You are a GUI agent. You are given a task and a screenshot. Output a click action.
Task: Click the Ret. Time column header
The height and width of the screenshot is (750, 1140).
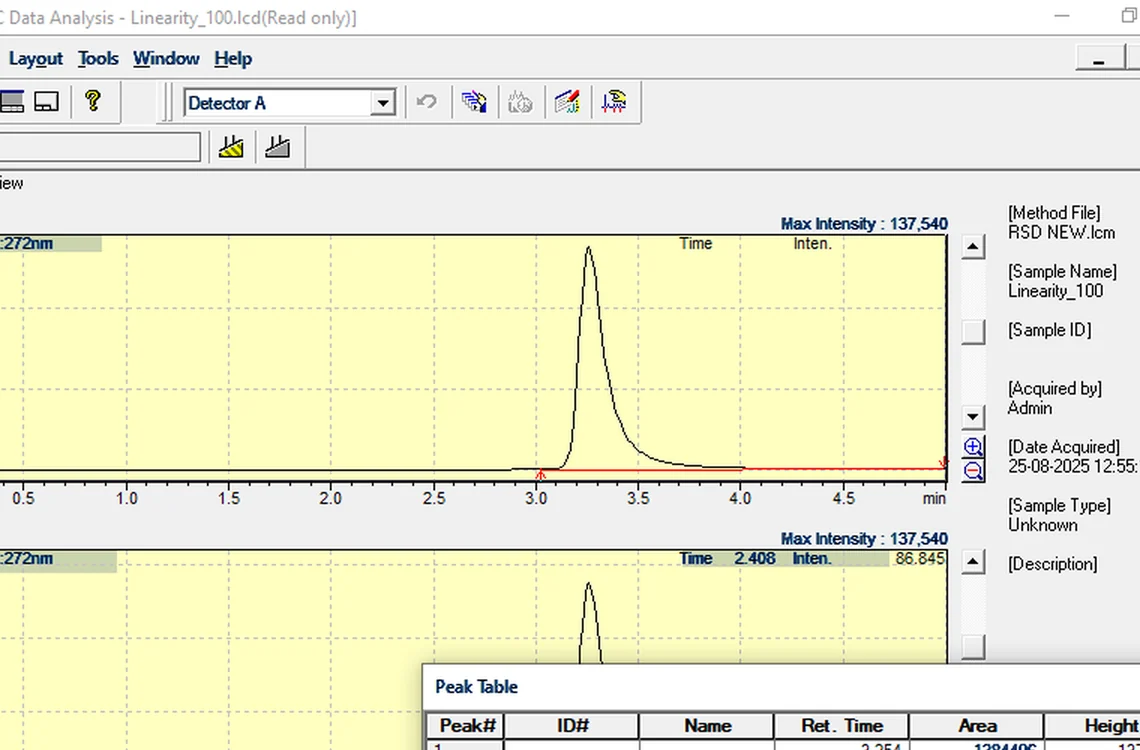[842, 725]
